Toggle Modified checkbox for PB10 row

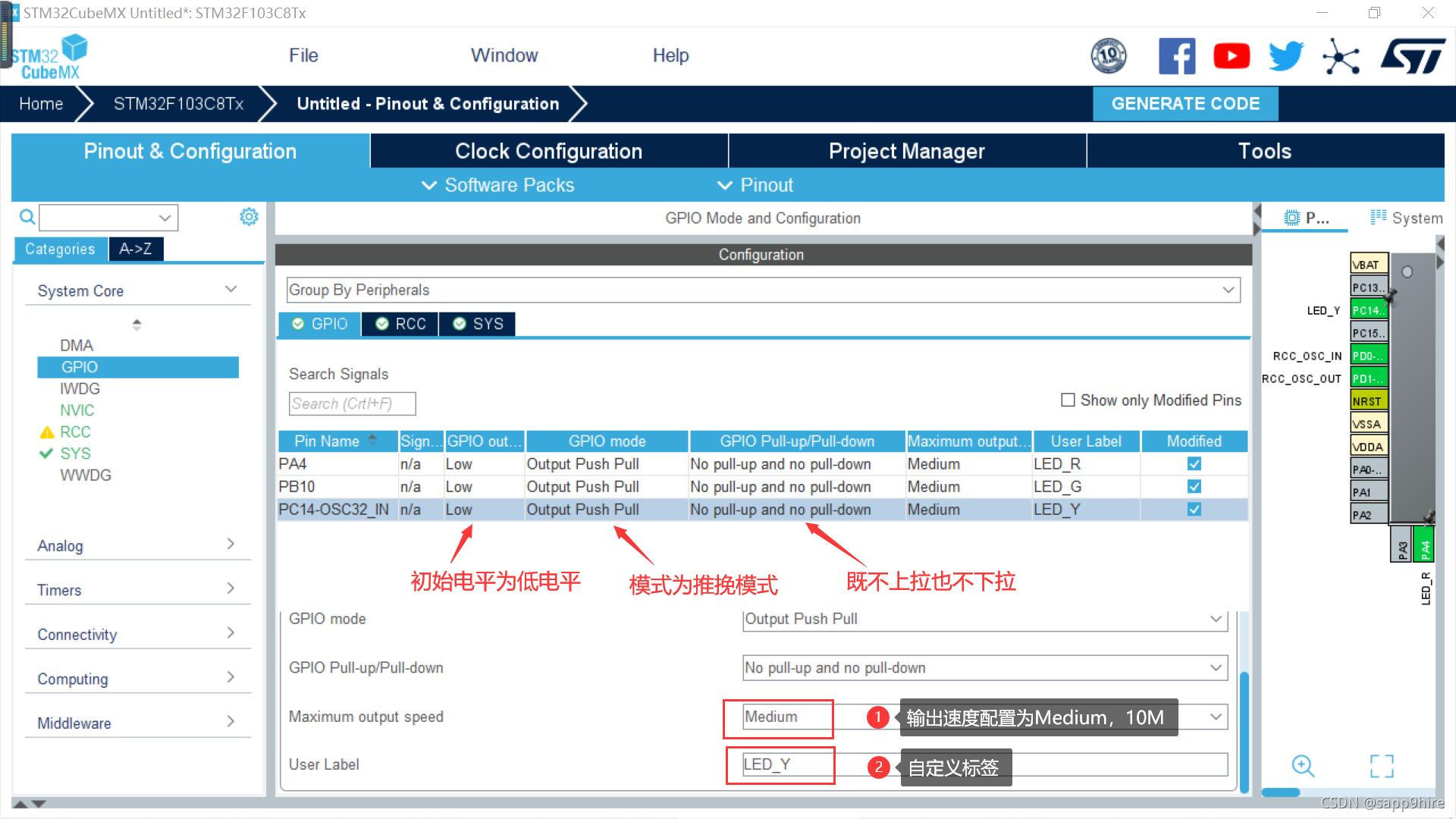click(x=1194, y=486)
